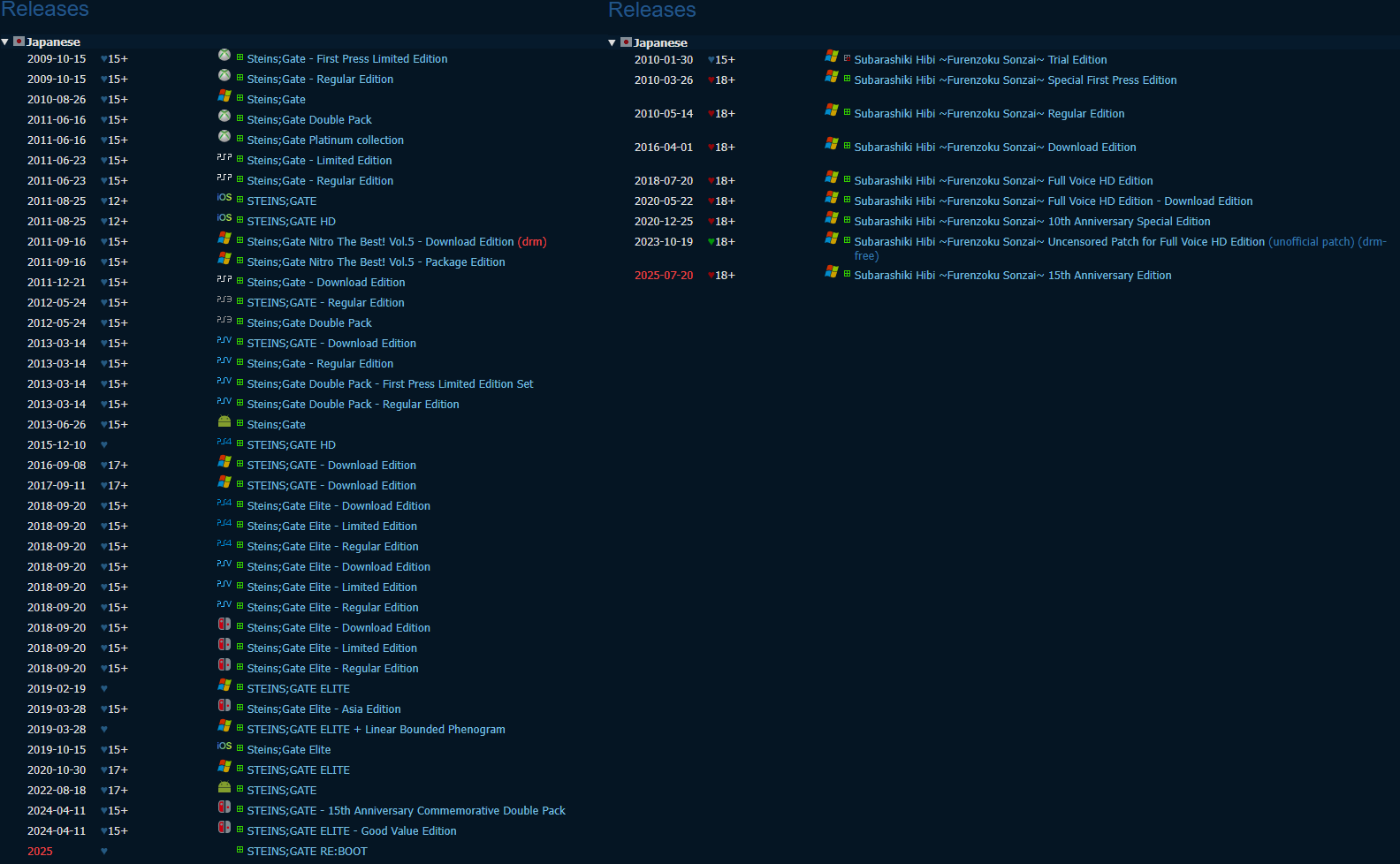The height and width of the screenshot is (864, 1400).
Task: Click the 17+ rating on the 2022-08-18 row
Action: (x=118, y=791)
